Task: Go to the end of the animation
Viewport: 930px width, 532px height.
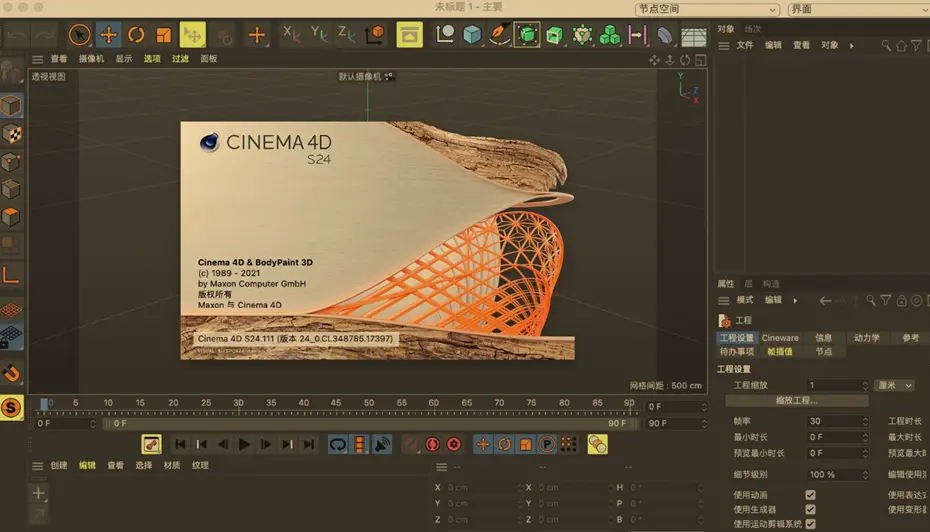Action: pos(309,444)
